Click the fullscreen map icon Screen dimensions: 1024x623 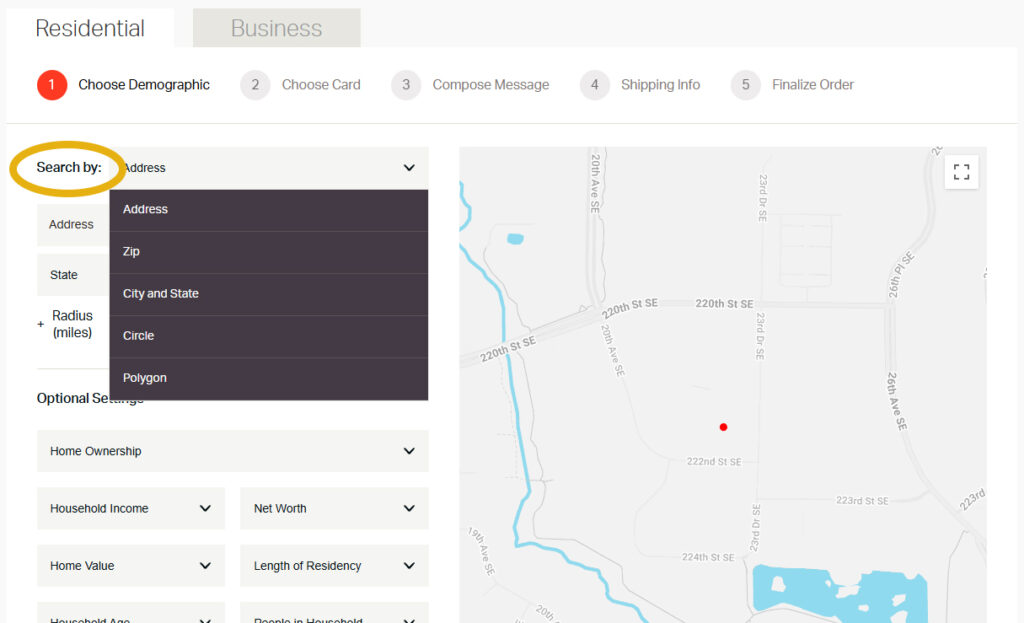(961, 172)
